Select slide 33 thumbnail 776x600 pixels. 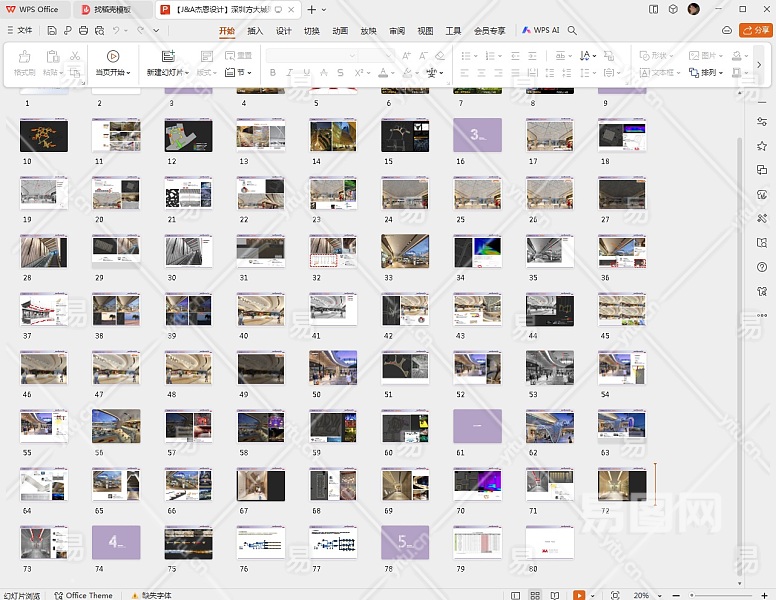point(405,251)
